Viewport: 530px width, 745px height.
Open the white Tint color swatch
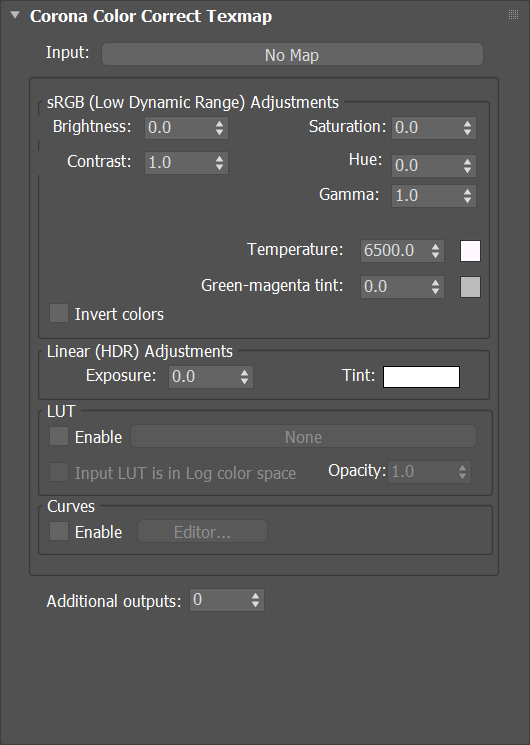(422, 377)
